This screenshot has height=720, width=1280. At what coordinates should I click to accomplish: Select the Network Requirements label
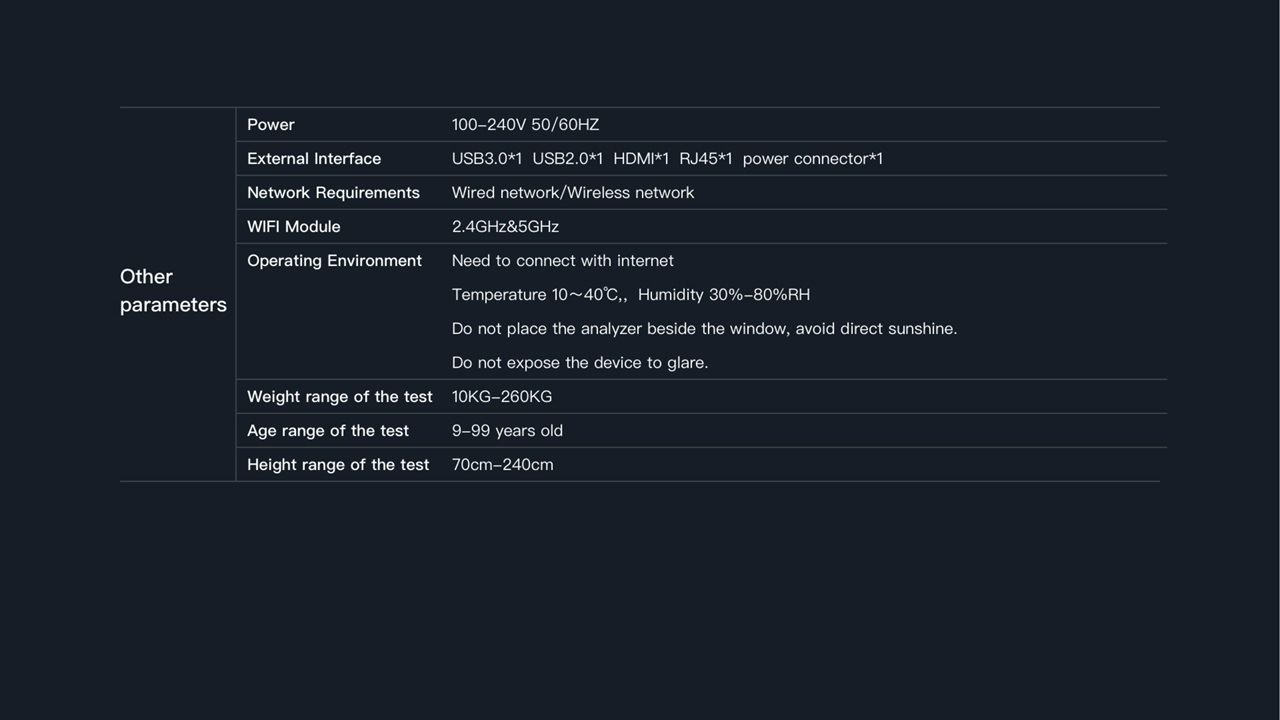(x=333, y=193)
